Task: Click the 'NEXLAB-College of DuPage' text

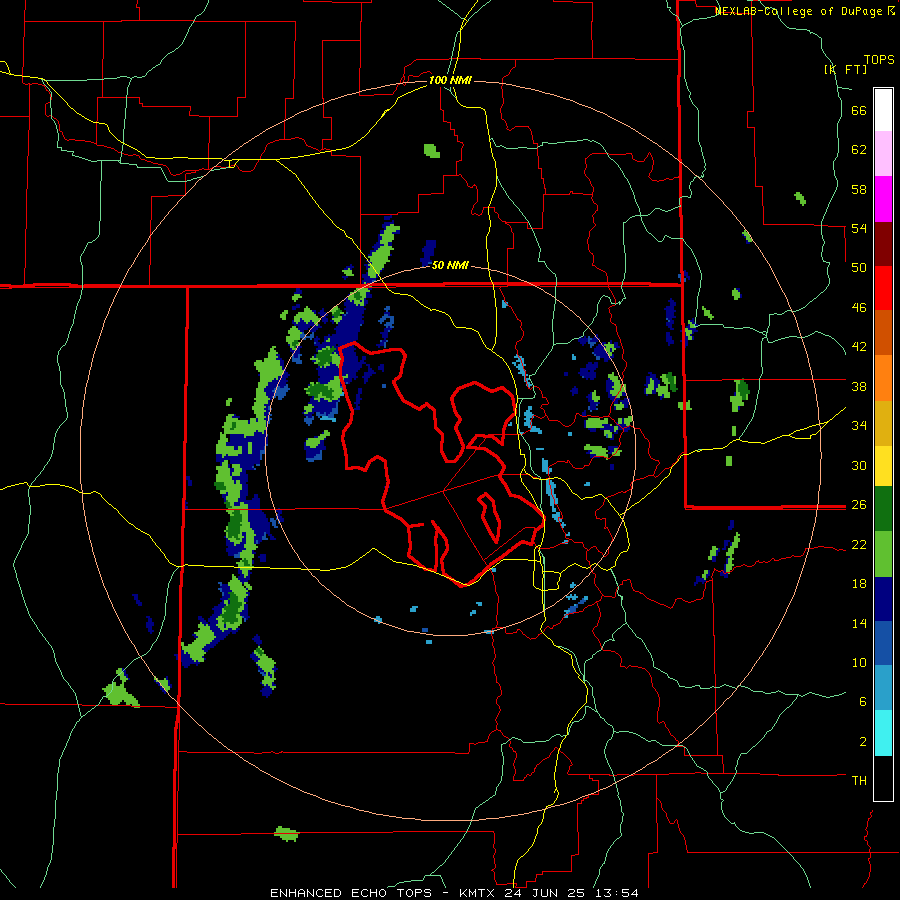Action: (x=800, y=11)
